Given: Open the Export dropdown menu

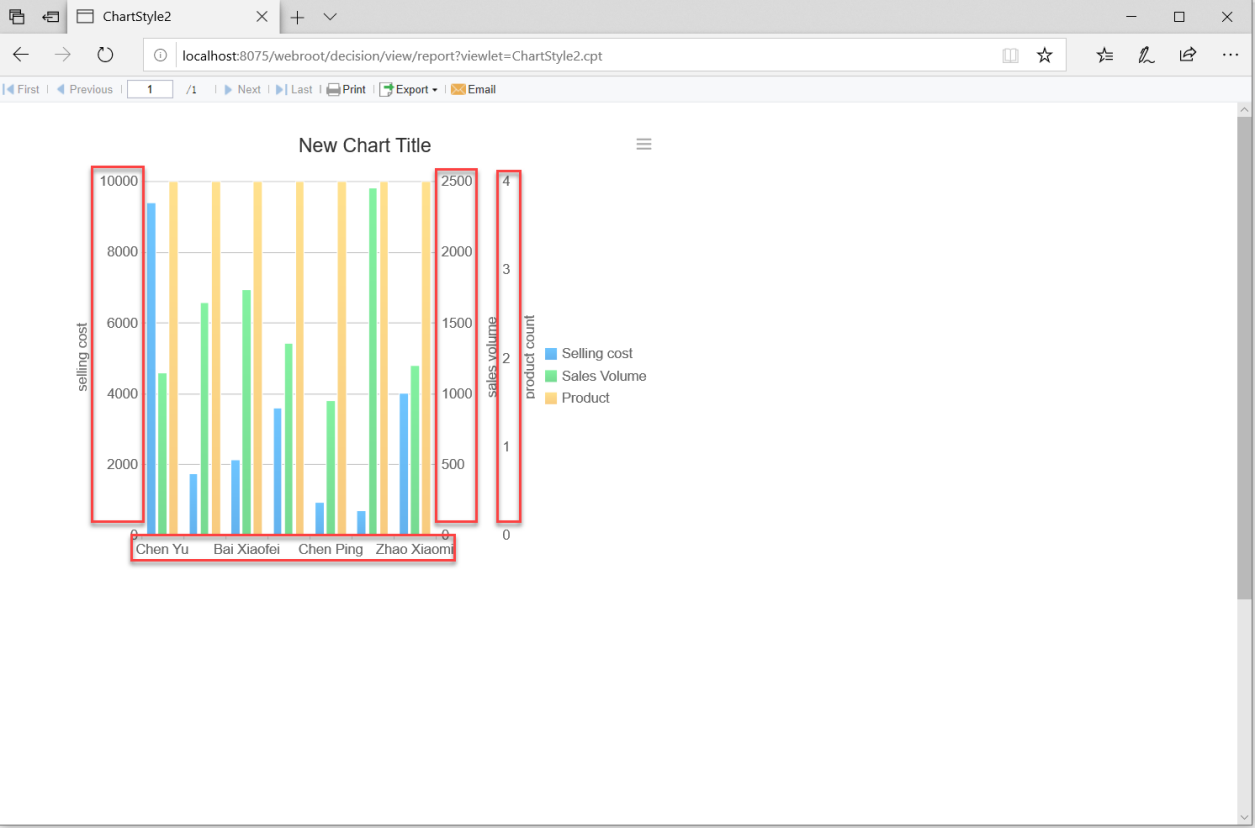Looking at the screenshot, I should (409, 89).
